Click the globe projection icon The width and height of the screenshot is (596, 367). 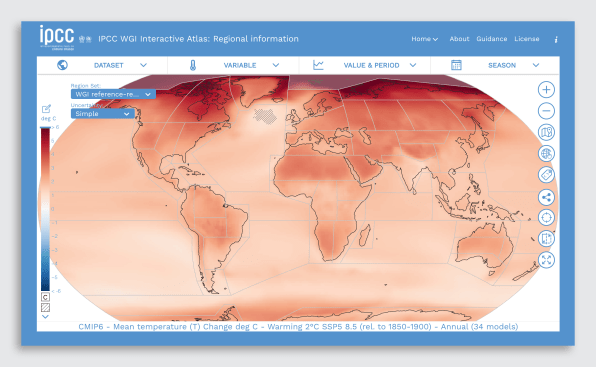tap(546, 153)
